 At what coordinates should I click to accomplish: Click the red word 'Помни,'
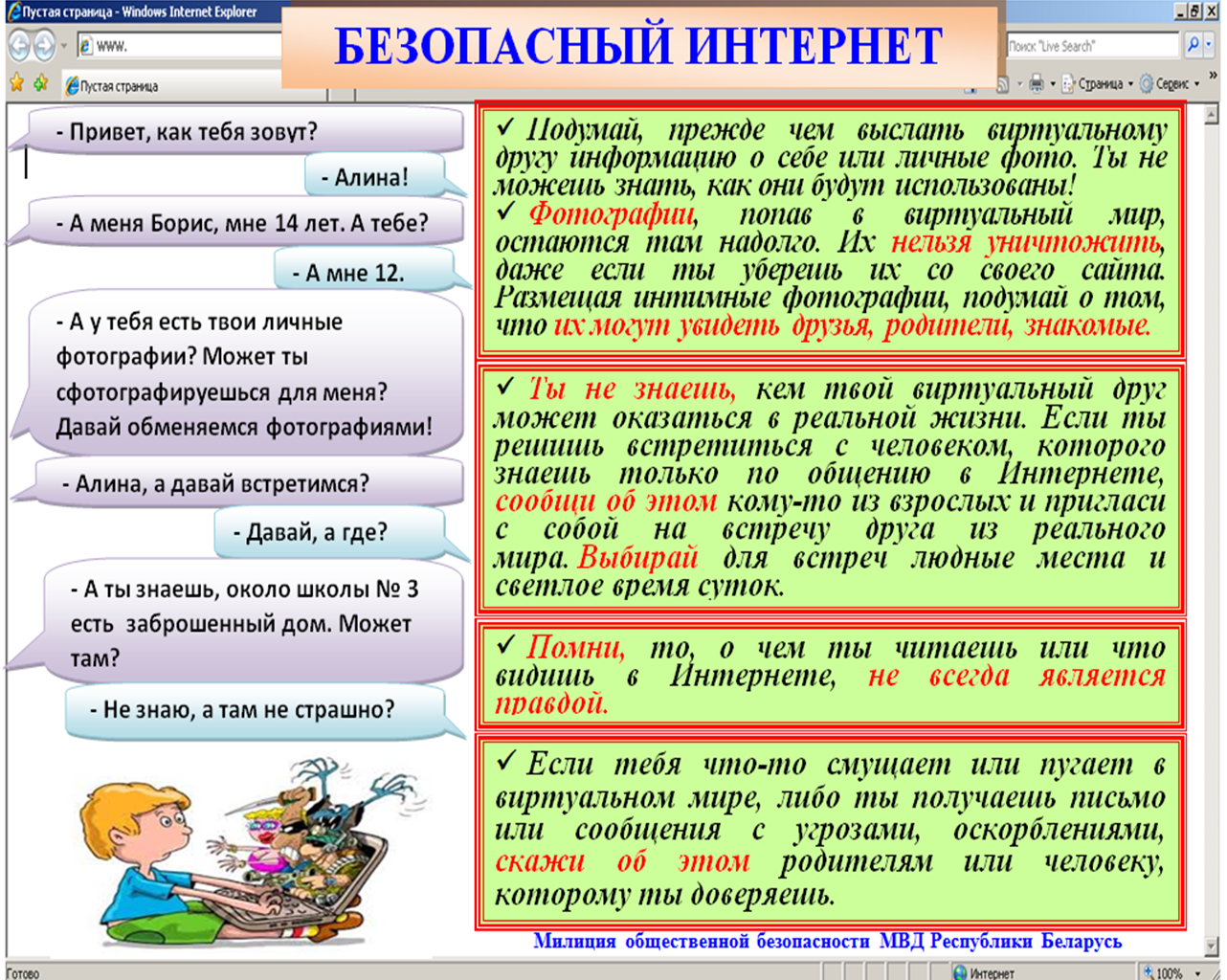(x=576, y=648)
